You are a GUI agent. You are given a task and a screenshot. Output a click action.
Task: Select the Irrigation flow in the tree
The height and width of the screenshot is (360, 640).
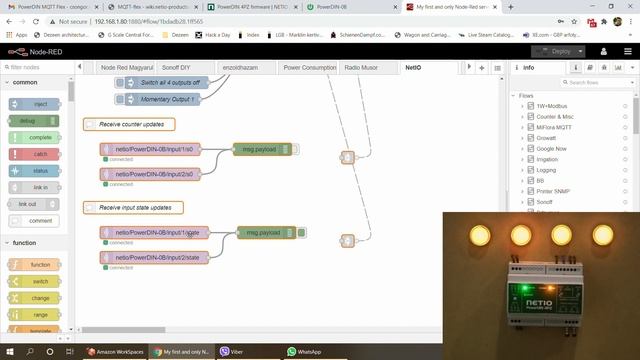(x=547, y=159)
